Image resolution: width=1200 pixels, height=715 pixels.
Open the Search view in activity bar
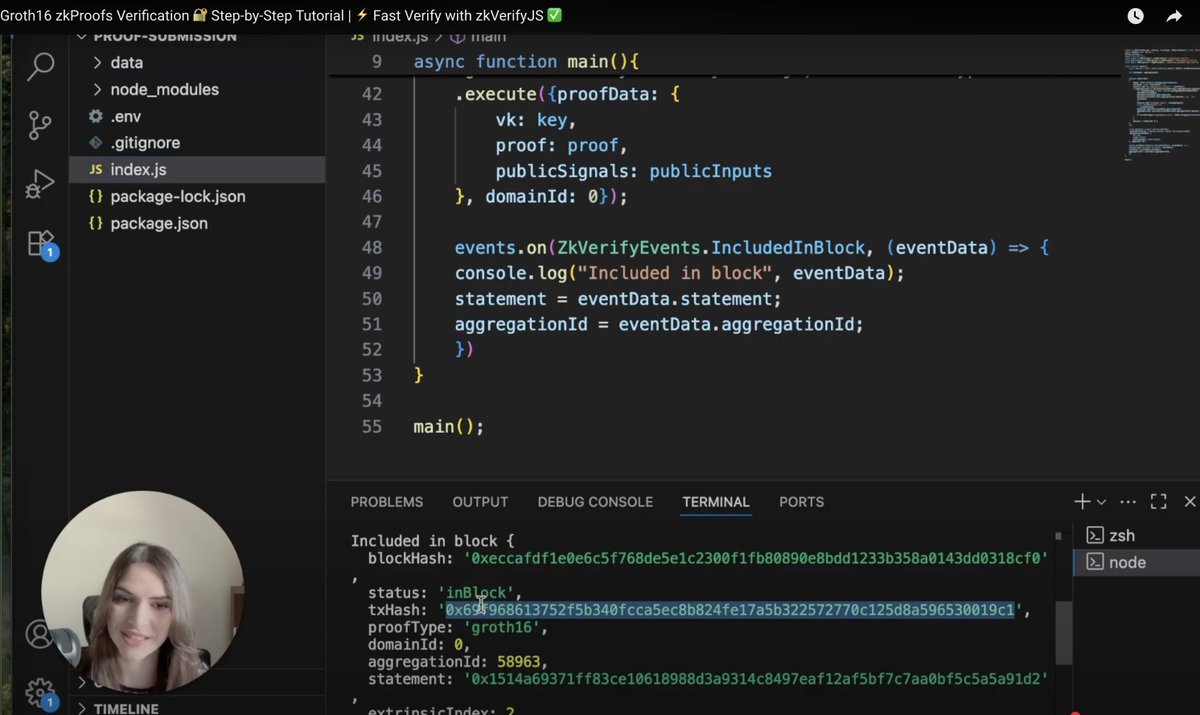click(x=40, y=66)
